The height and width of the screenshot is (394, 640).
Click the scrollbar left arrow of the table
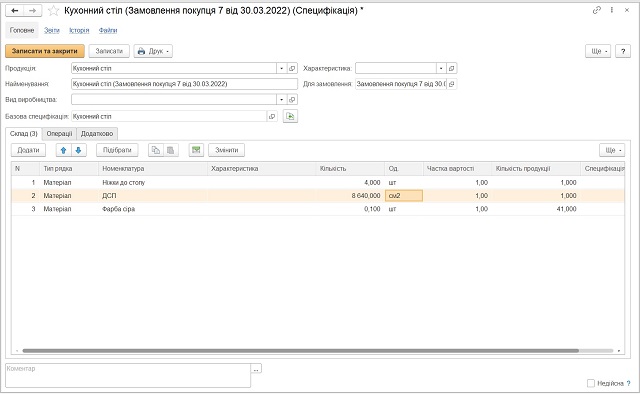[x=17, y=351]
